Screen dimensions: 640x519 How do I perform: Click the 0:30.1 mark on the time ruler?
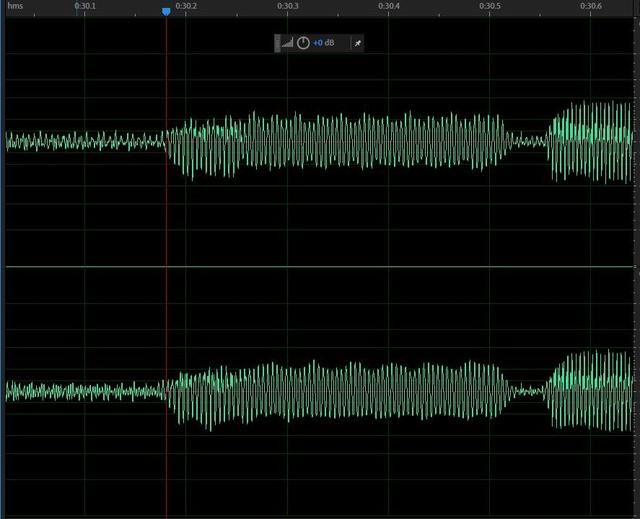coord(85,6)
